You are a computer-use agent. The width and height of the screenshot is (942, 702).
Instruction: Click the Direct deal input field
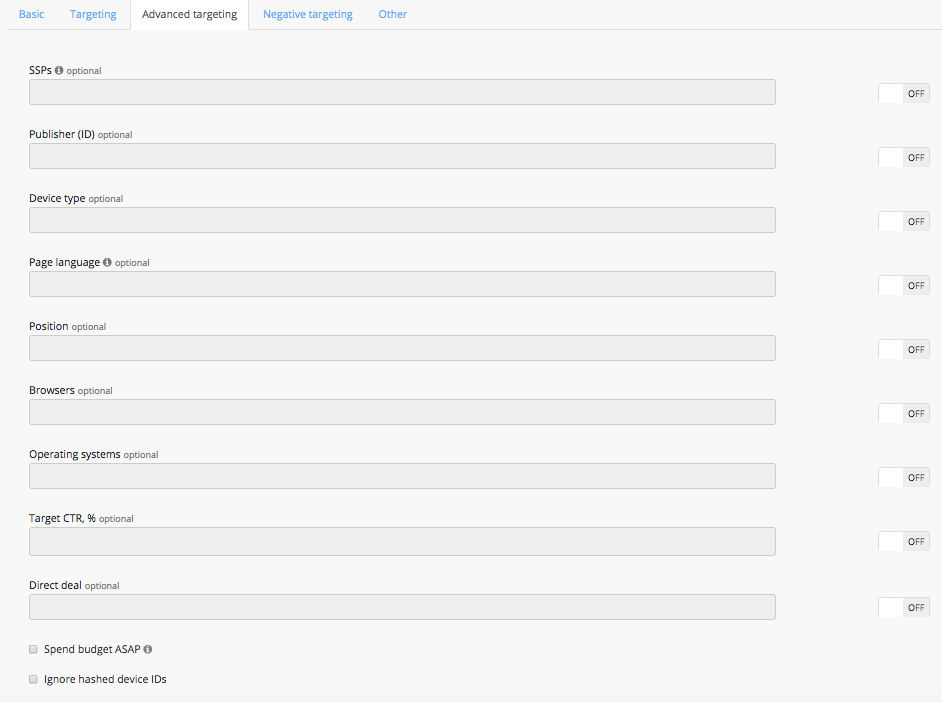coord(402,607)
